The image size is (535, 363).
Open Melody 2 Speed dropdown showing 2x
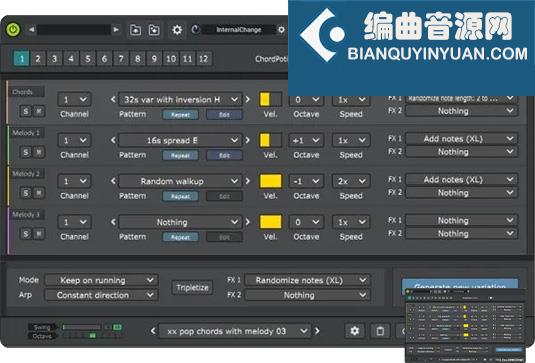click(351, 181)
